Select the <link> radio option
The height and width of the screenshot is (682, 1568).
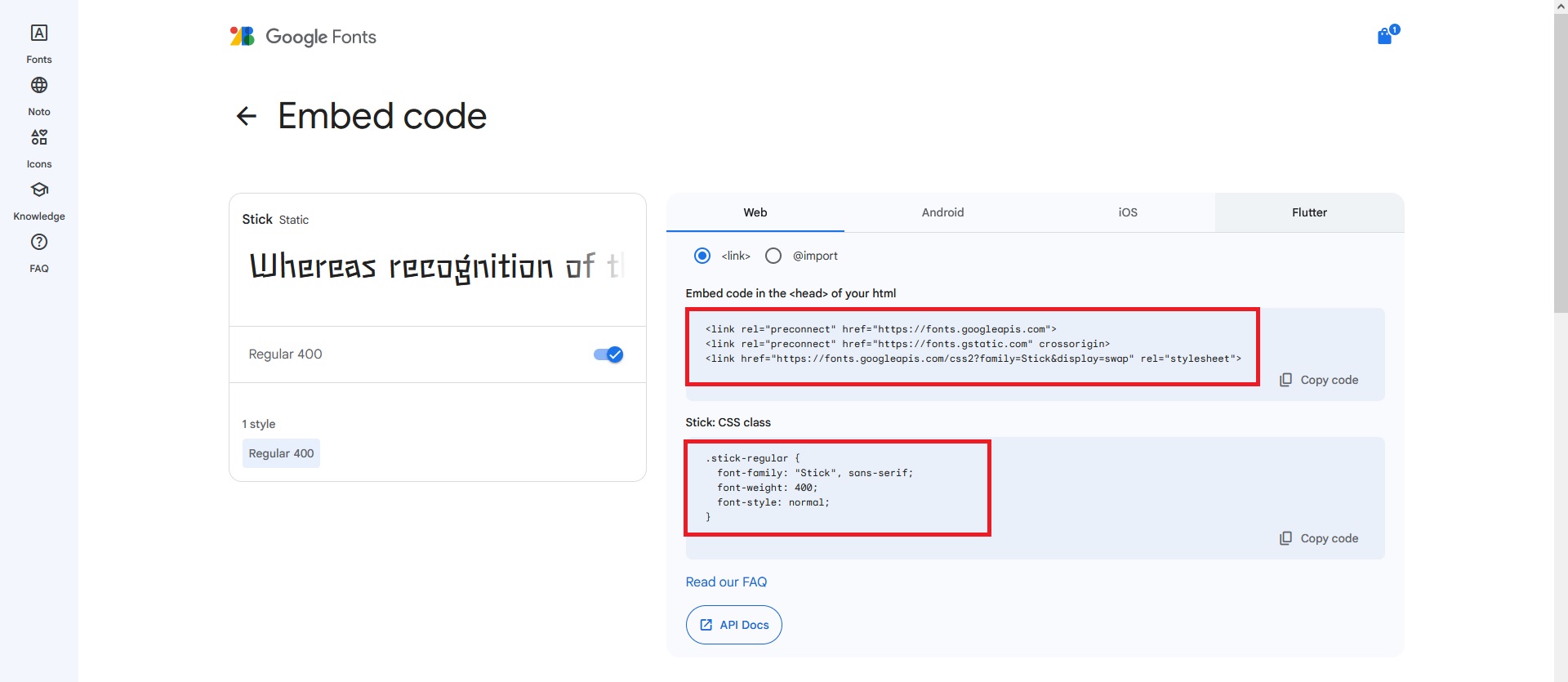coord(702,256)
